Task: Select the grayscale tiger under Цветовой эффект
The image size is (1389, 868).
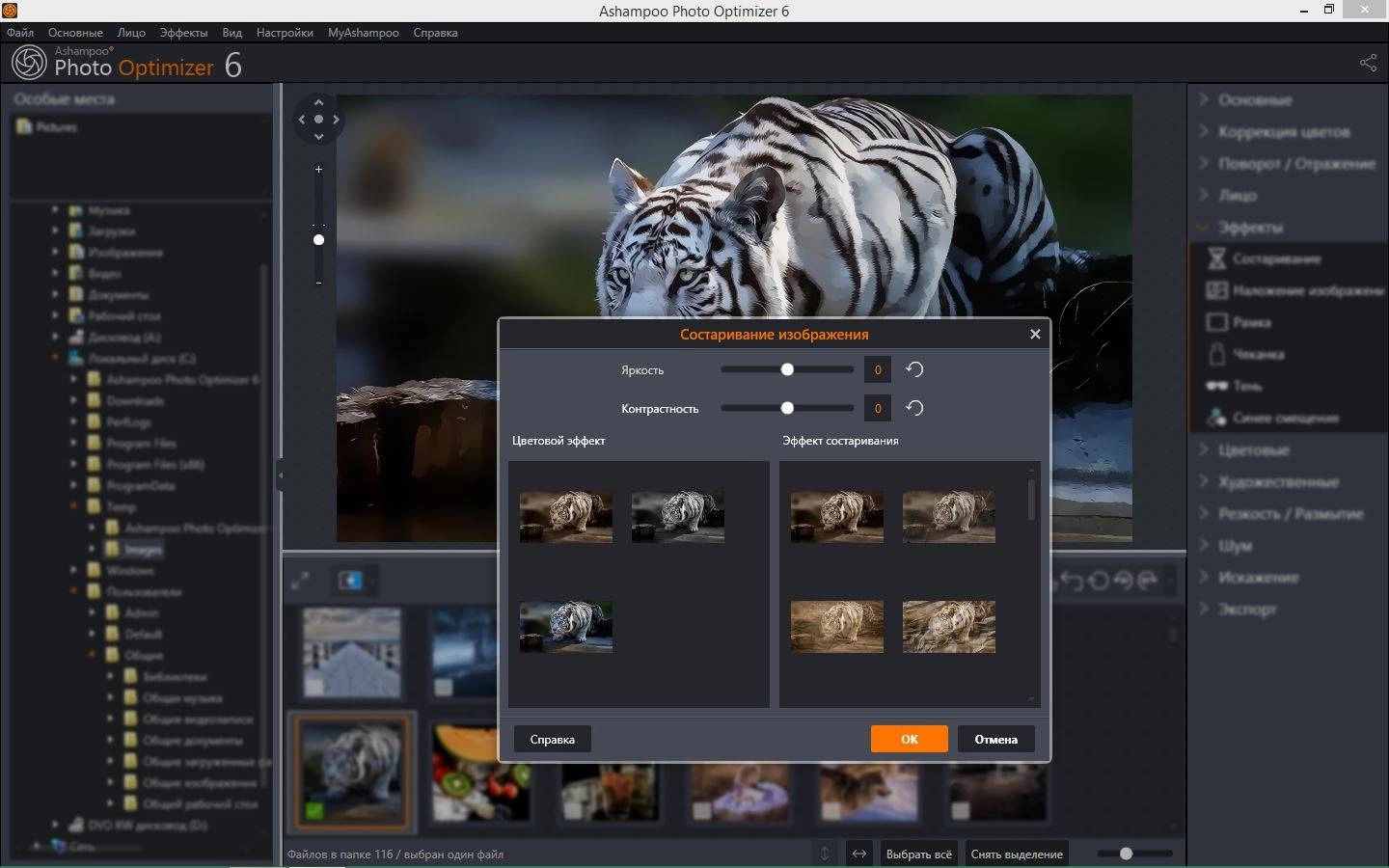Action: [677, 517]
